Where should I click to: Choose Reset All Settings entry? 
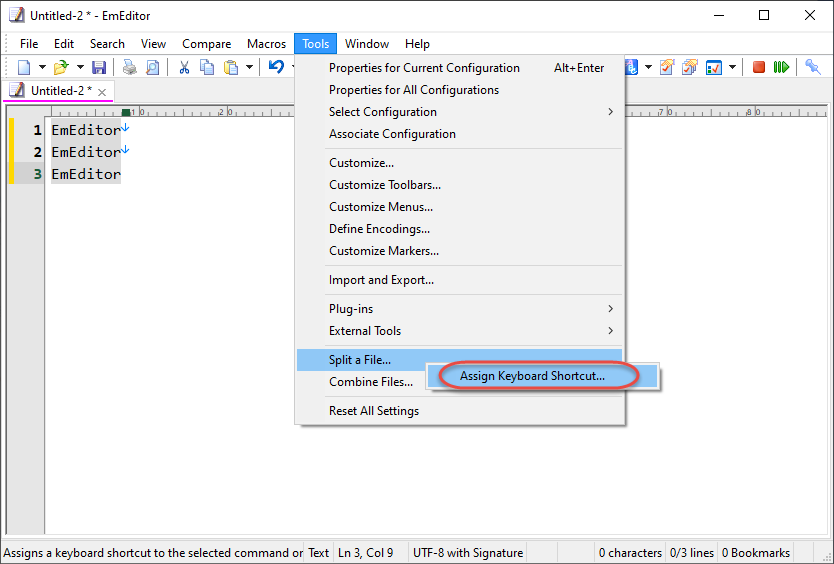click(x=460, y=411)
